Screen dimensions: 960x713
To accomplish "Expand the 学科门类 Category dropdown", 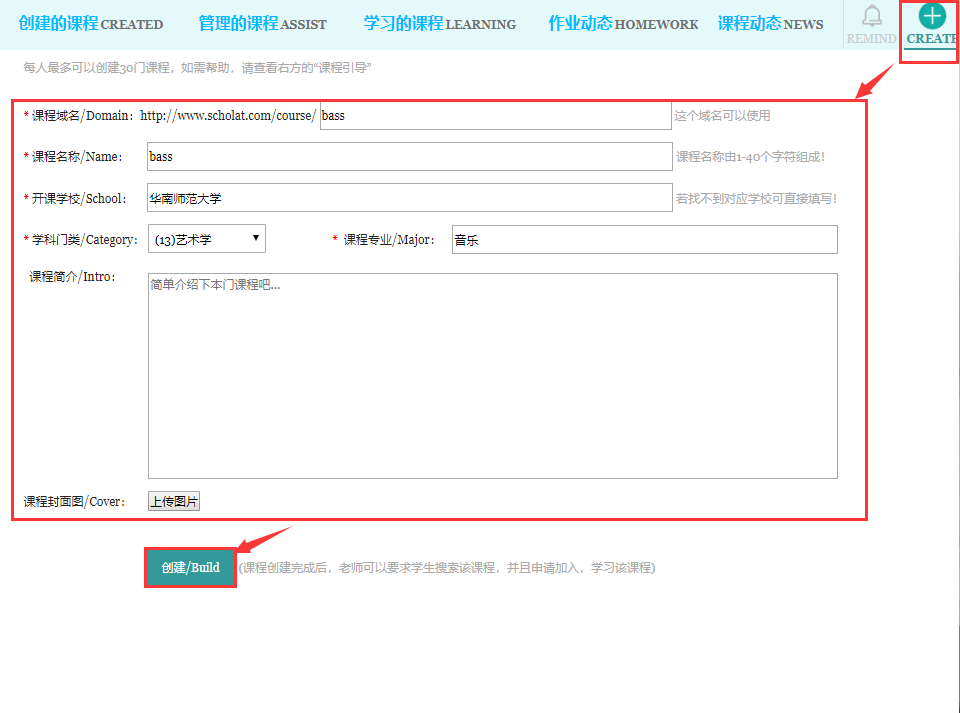I will (x=206, y=239).
